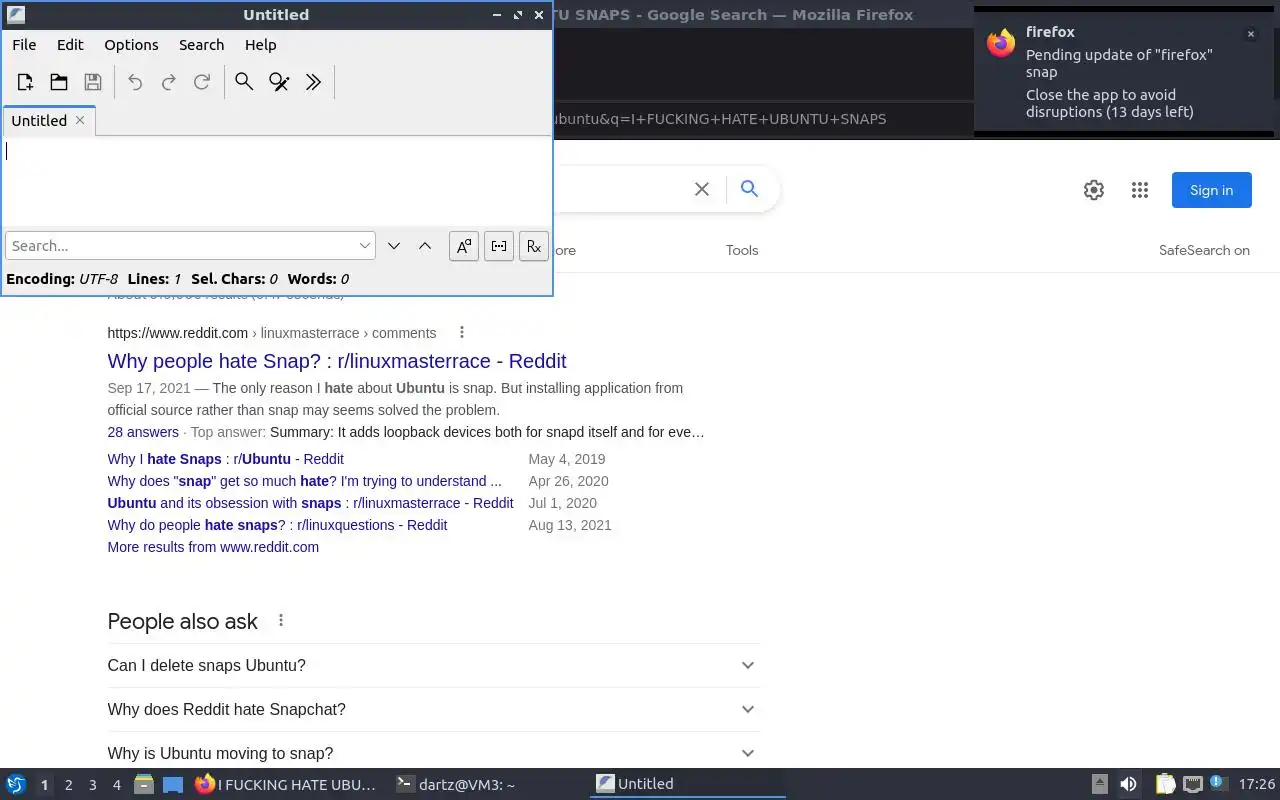Close the Untitled document tab
1280x800 pixels.
tap(80, 120)
